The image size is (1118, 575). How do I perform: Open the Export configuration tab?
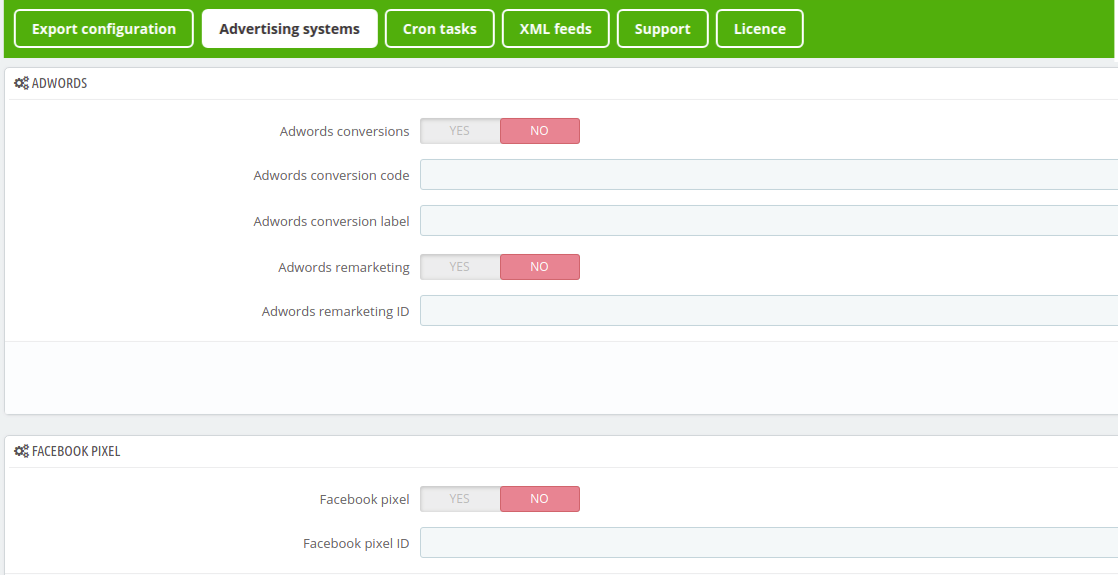click(103, 29)
